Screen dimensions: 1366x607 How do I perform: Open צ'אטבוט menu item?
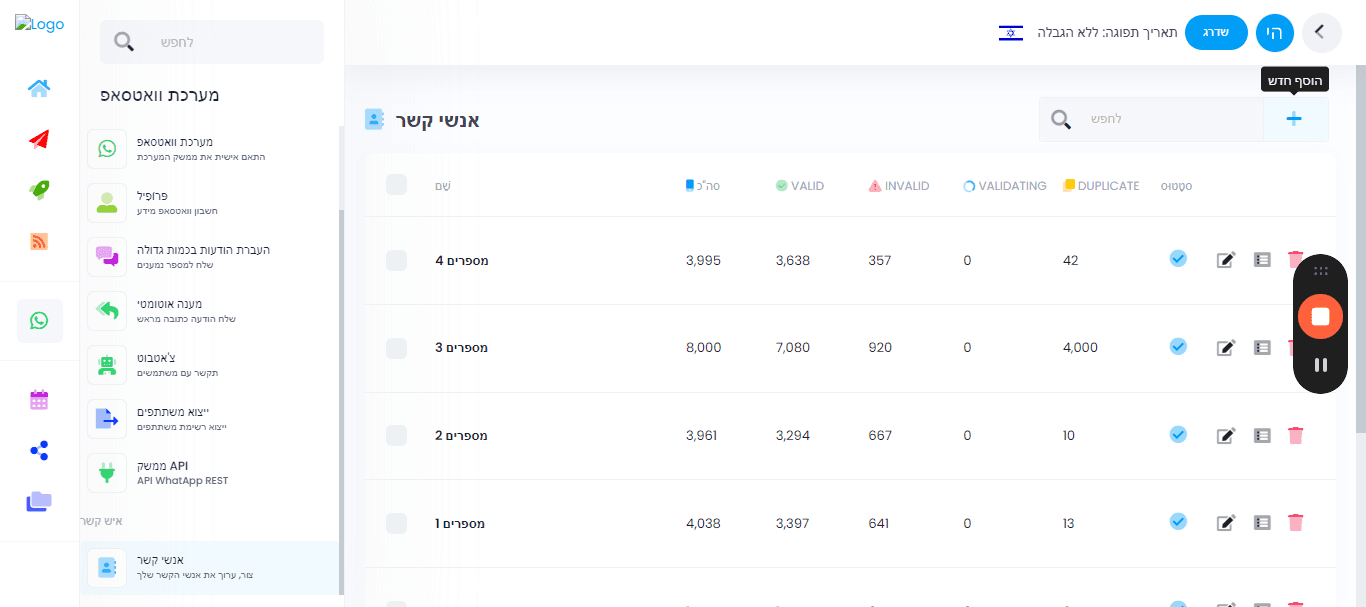point(209,365)
